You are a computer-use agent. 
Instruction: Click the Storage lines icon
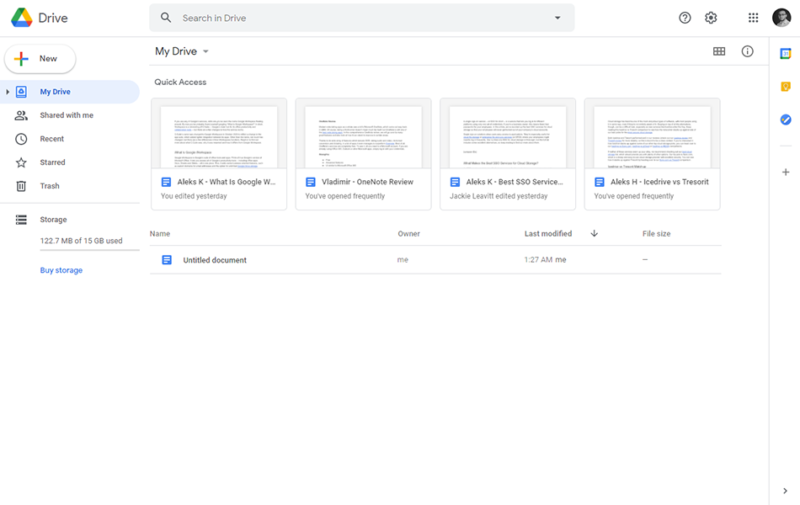click(21, 219)
